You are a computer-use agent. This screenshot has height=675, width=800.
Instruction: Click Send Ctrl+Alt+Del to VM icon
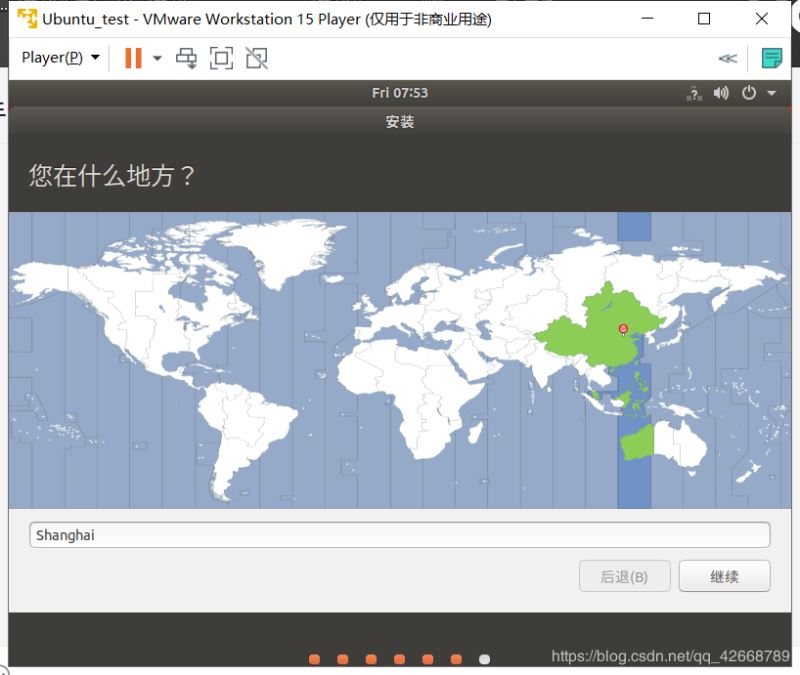pyautogui.click(x=186, y=58)
